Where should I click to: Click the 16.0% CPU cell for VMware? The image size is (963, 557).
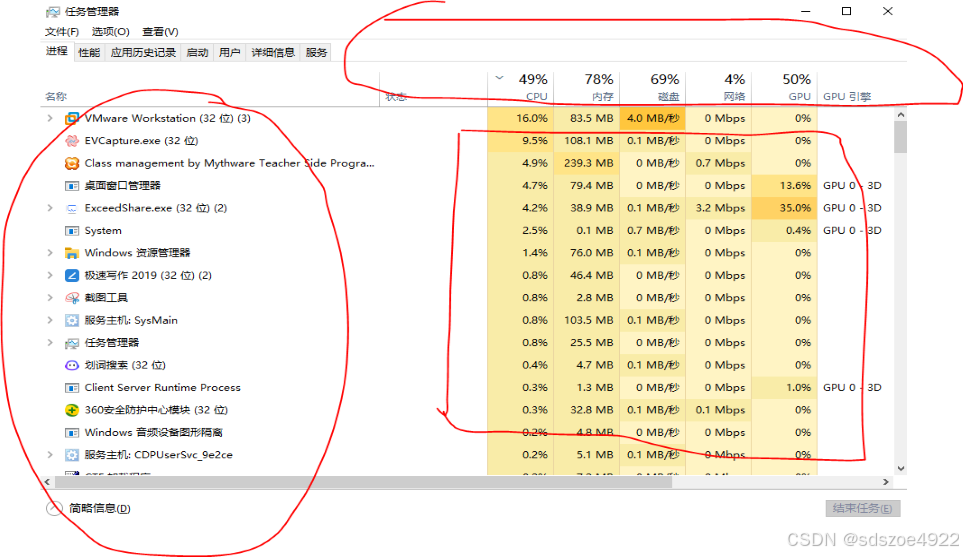(x=521, y=118)
